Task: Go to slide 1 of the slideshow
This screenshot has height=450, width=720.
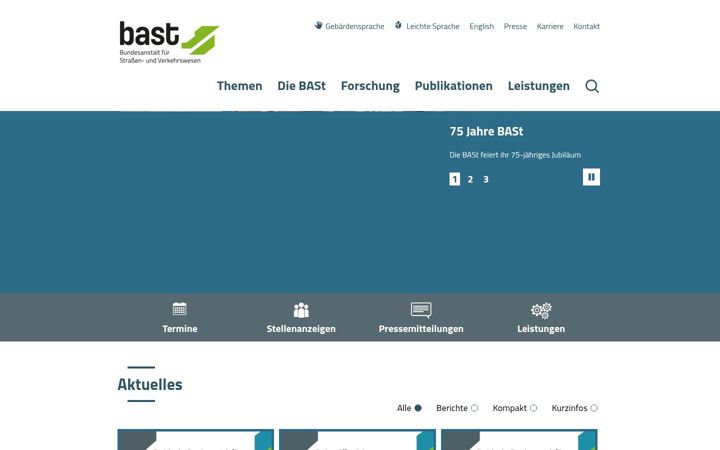Action: point(455,179)
